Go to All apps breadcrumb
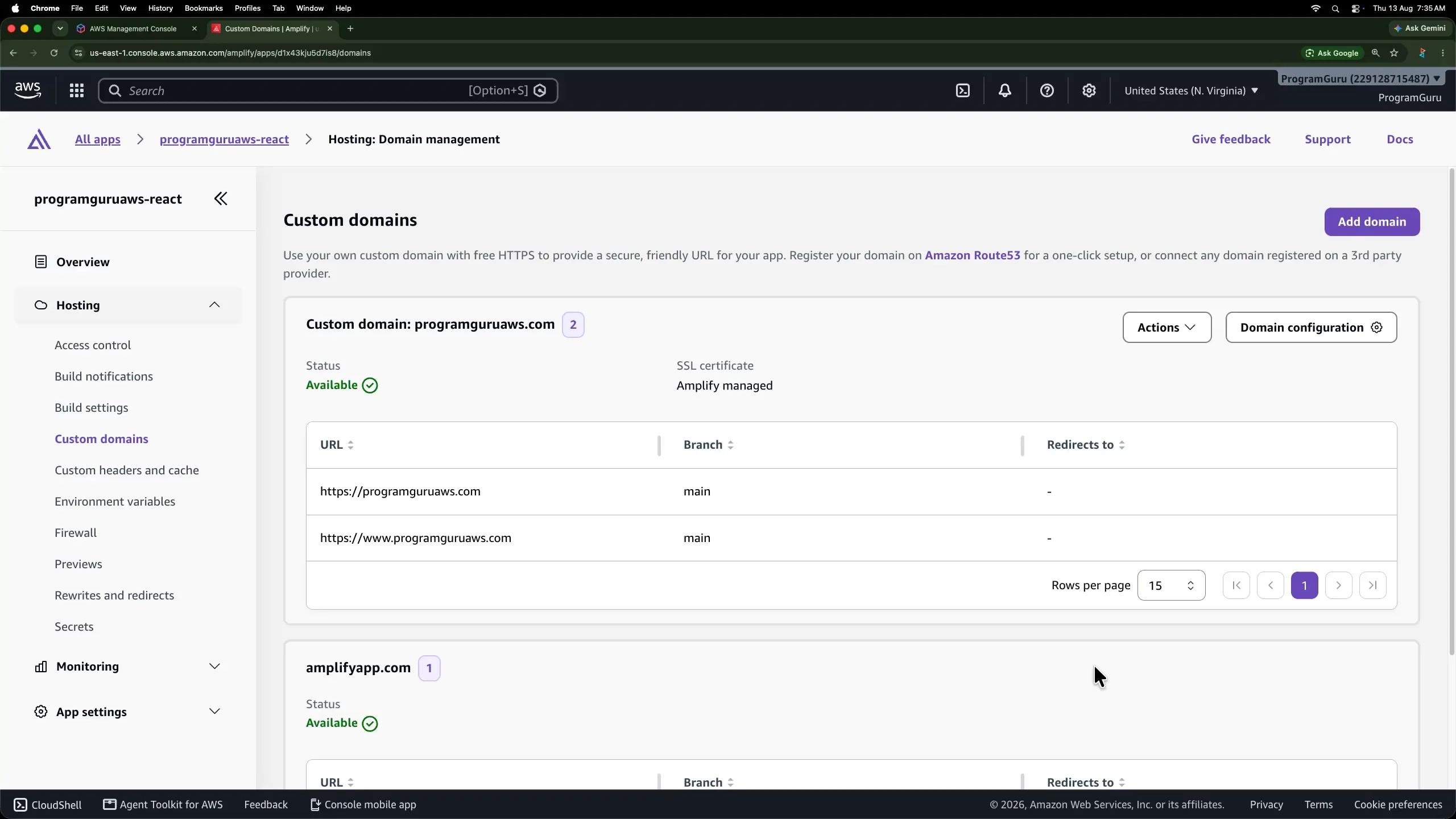1456x819 pixels. pos(98,139)
